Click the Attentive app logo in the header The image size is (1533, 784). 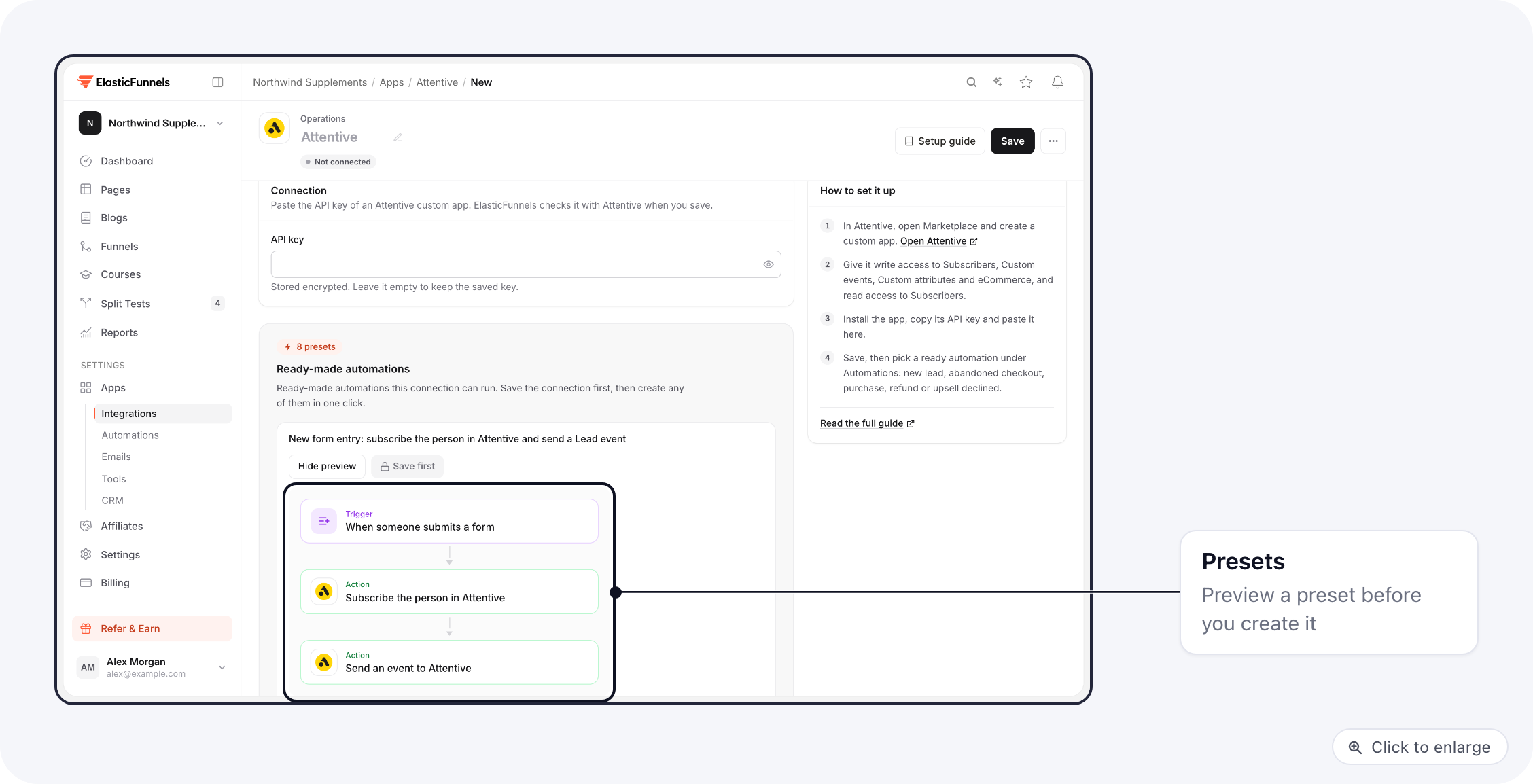pos(275,128)
